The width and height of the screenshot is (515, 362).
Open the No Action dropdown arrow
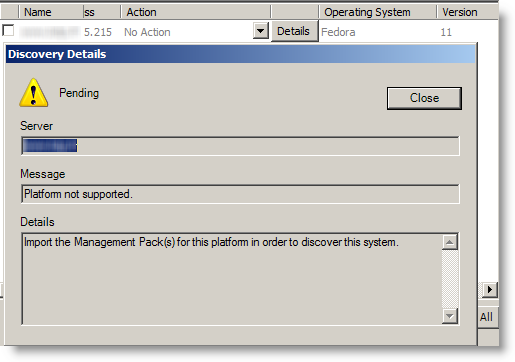(261, 31)
